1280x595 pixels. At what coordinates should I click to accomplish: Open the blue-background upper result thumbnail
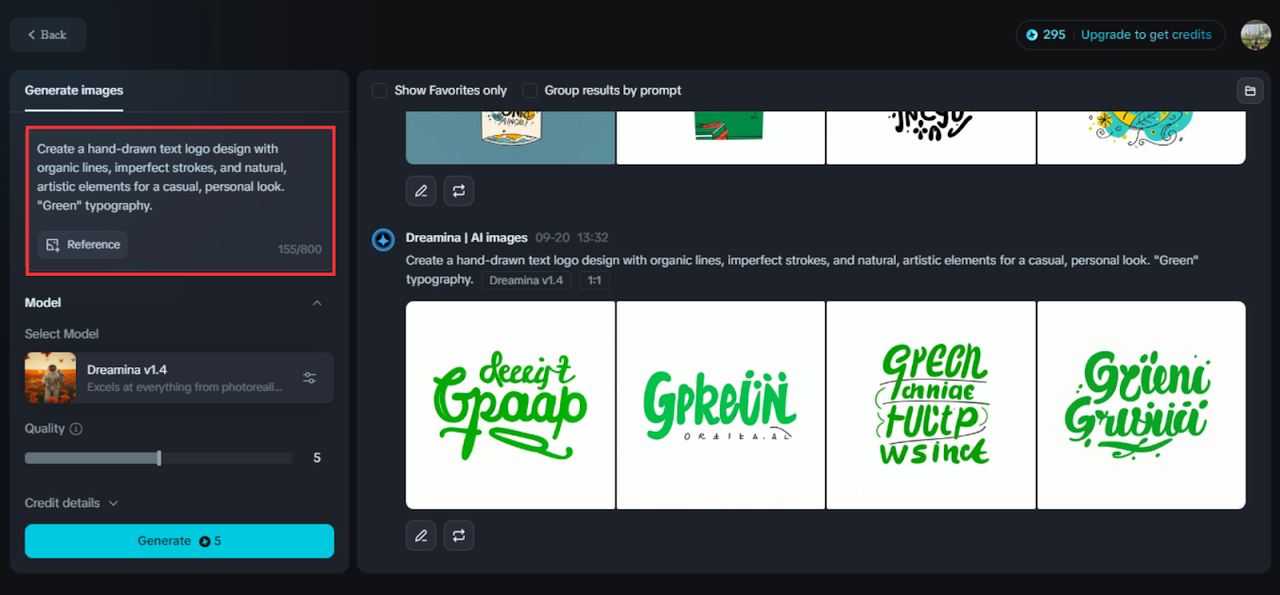[510, 139]
